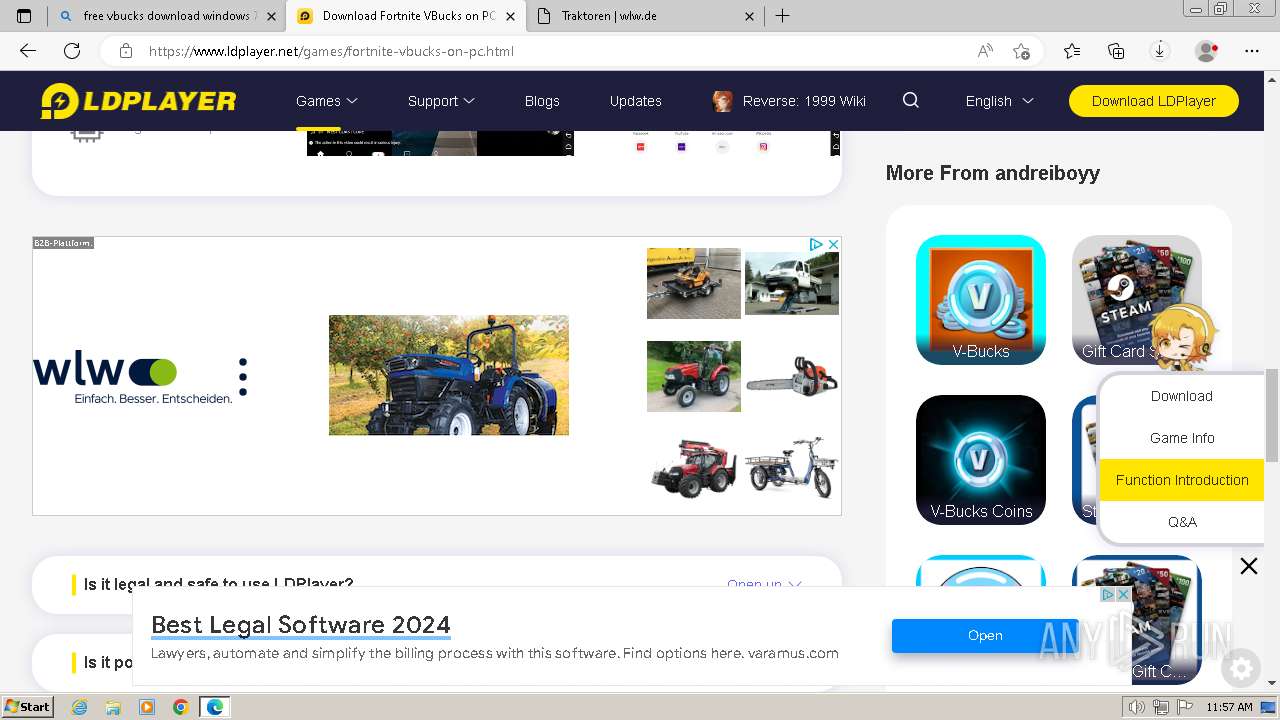Reload the page with Refresh icon

72,51
